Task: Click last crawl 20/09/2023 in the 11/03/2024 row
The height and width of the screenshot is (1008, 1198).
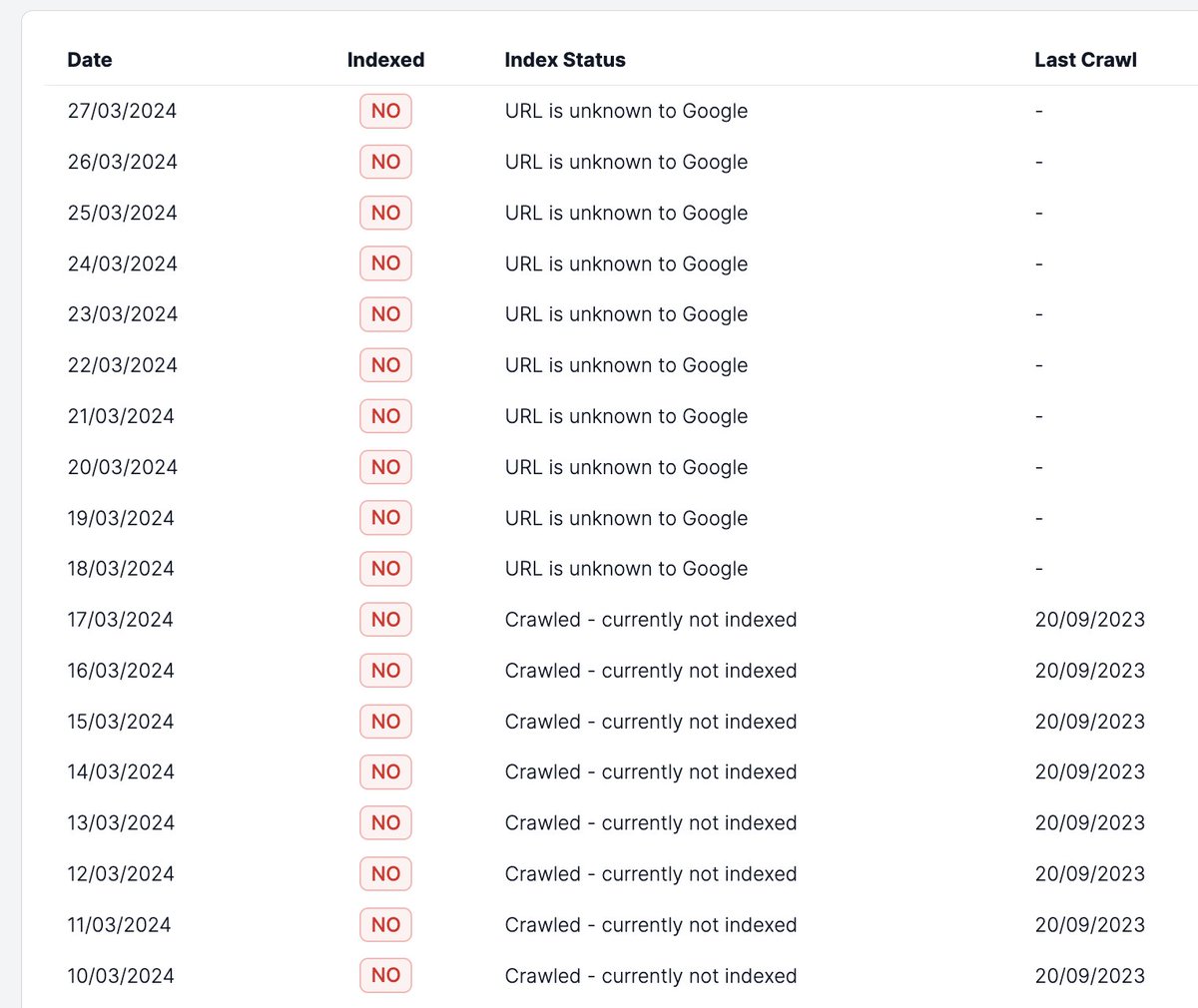Action: (x=1090, y=924)
